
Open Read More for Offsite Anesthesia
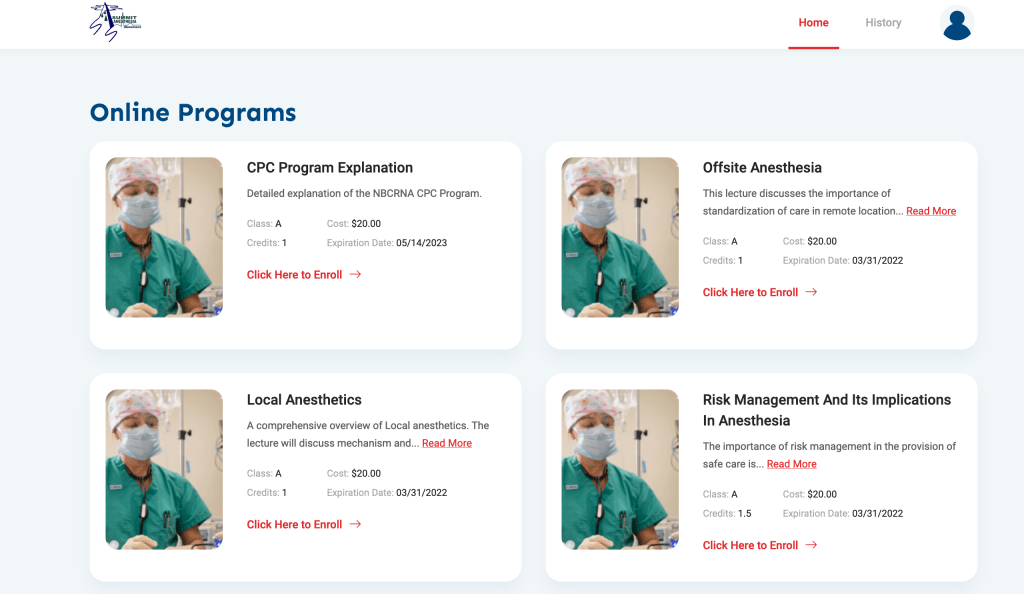[931, 210]
